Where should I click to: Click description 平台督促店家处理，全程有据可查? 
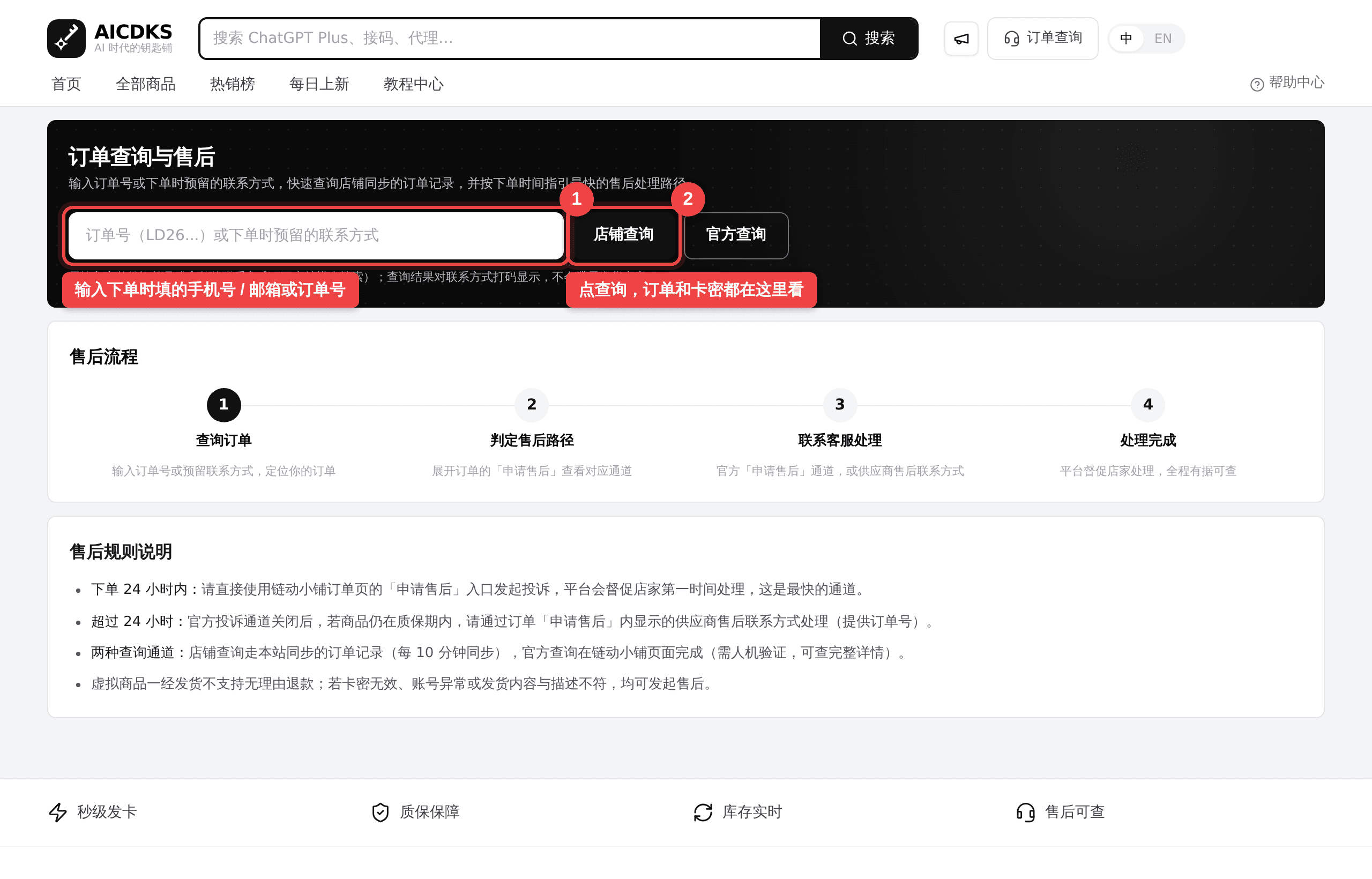[1147, 472]
